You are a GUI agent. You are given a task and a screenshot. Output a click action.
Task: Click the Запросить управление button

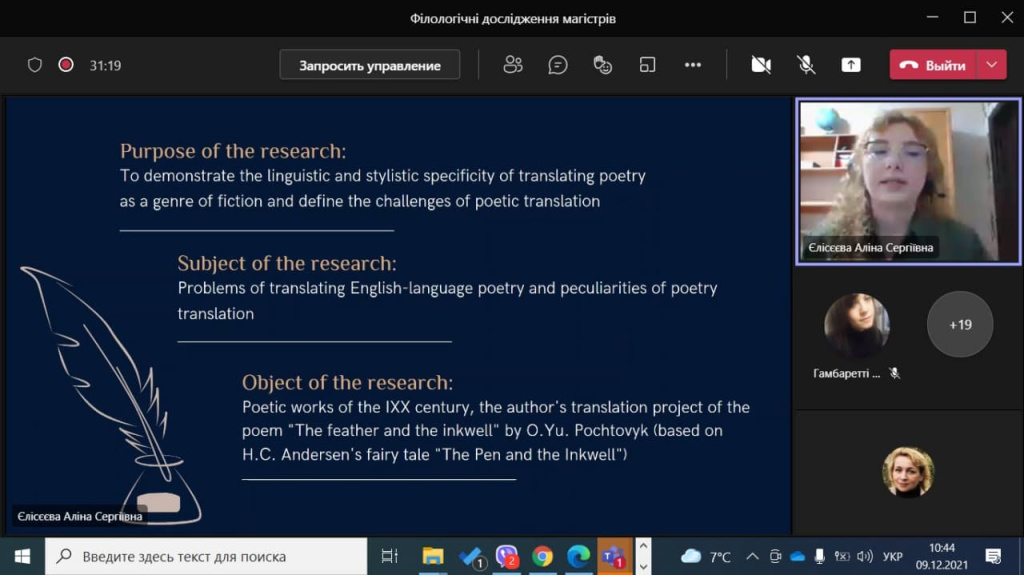point(370,65)
